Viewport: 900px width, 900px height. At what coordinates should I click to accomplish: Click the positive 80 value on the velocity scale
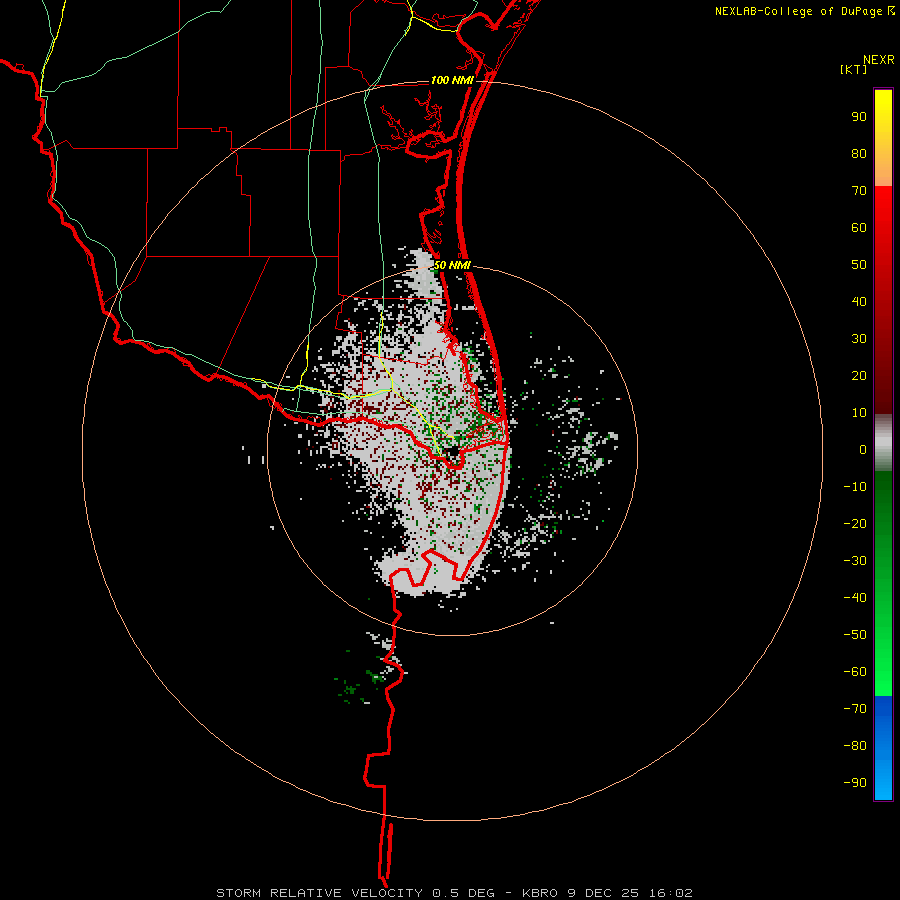tap(859, 154)
